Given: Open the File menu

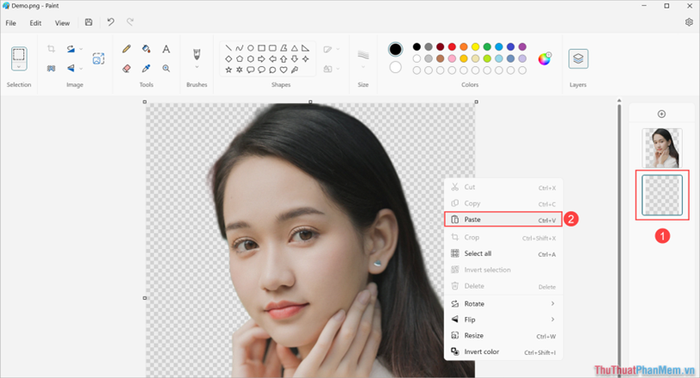Looking at the screenshot, I should [x=11, y=23].
